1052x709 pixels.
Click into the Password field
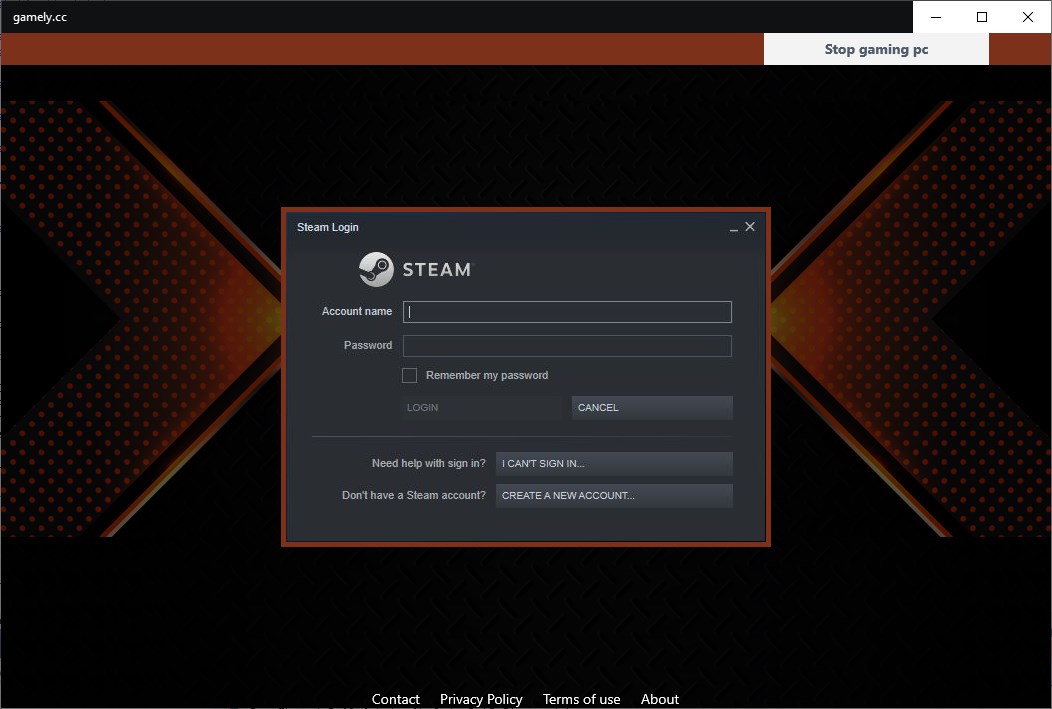567,346
